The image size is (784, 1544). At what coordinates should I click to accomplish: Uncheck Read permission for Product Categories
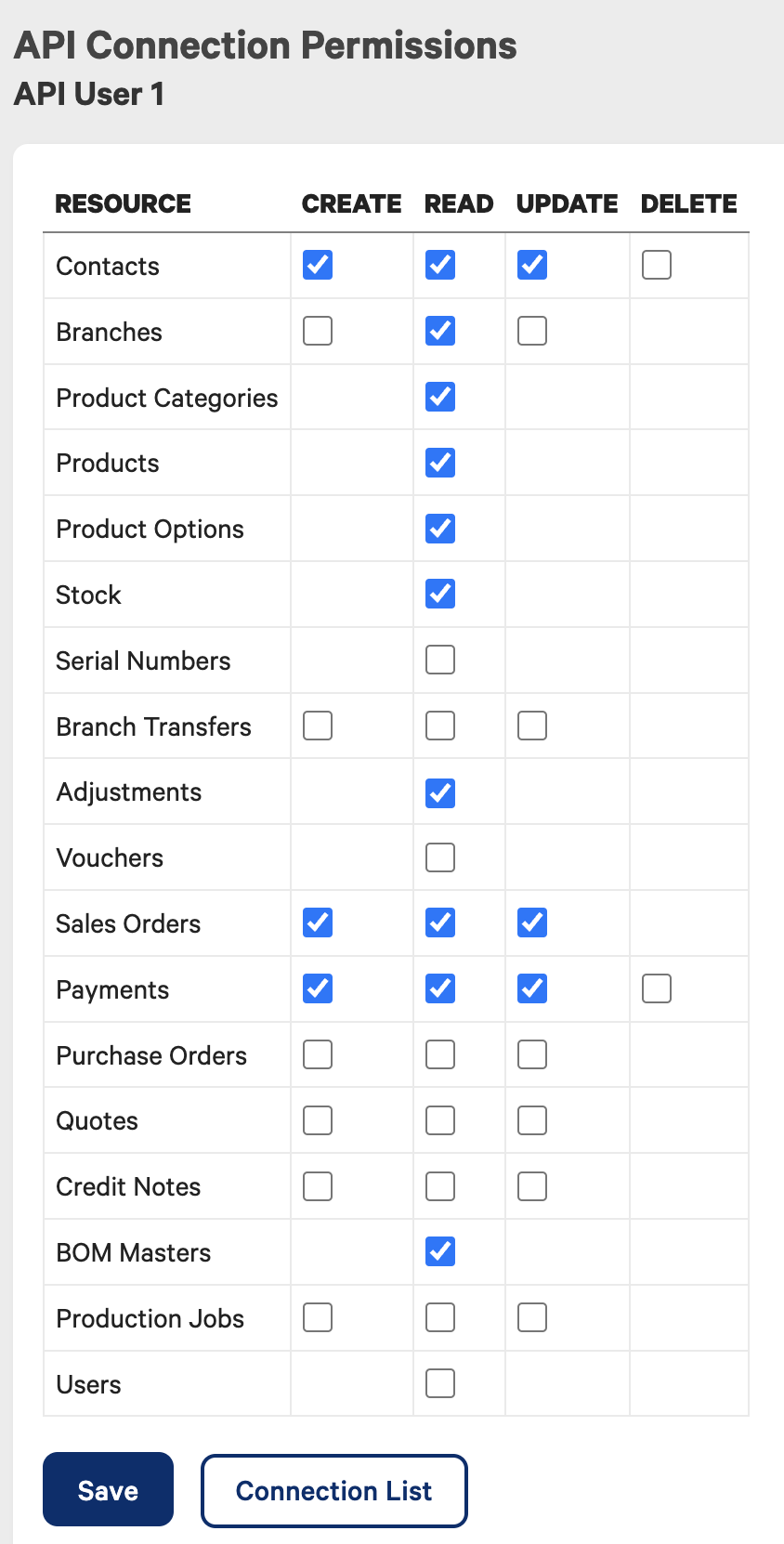tap(440, 397)
